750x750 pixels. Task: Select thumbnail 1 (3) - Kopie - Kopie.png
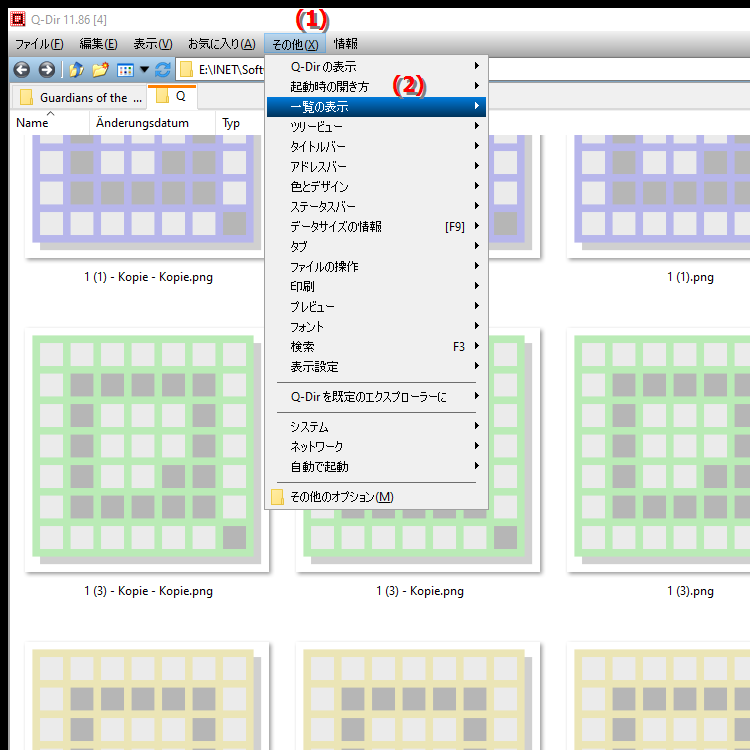click(146, 450)
